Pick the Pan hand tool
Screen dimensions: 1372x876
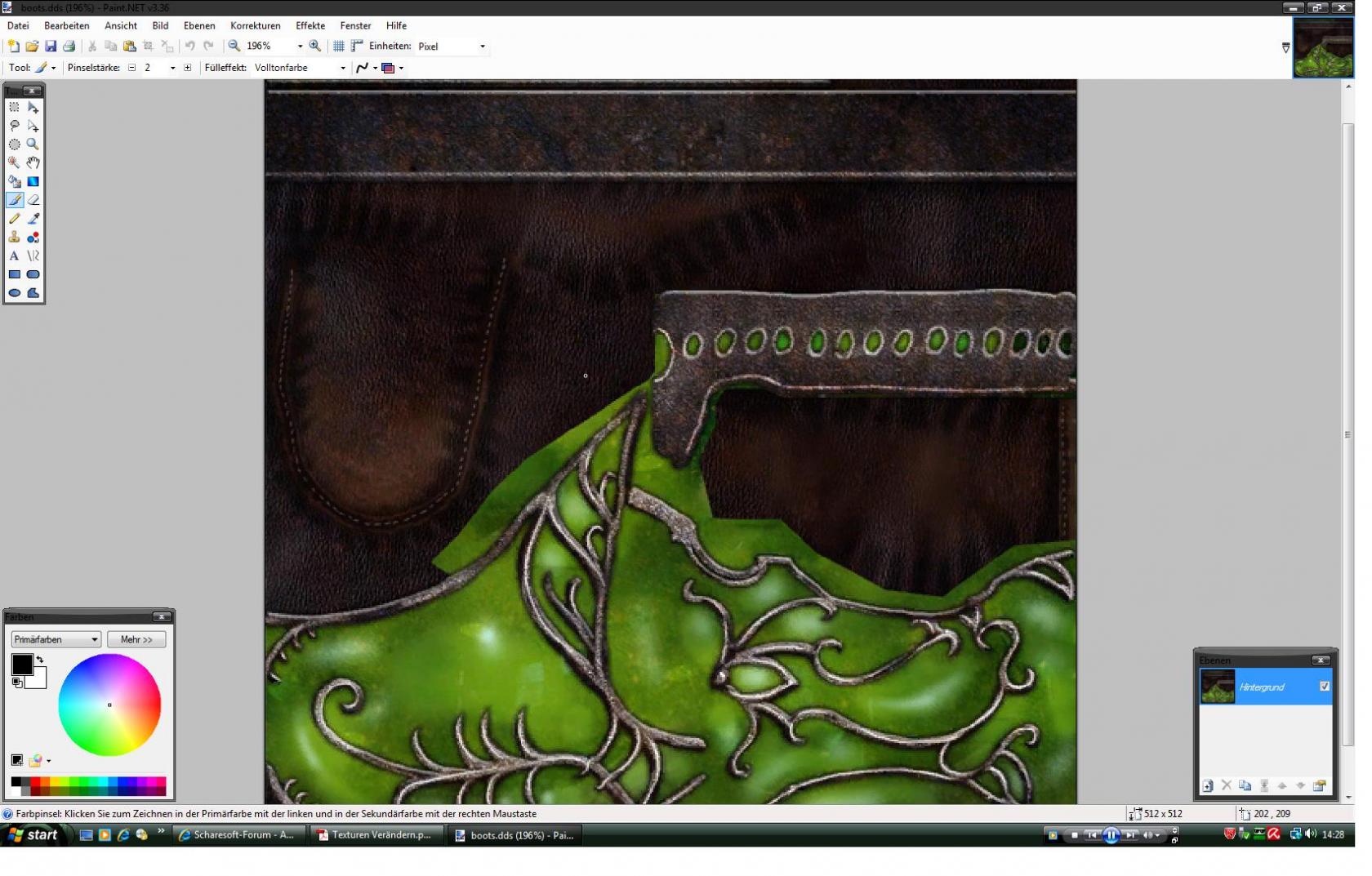coord(33,163)
